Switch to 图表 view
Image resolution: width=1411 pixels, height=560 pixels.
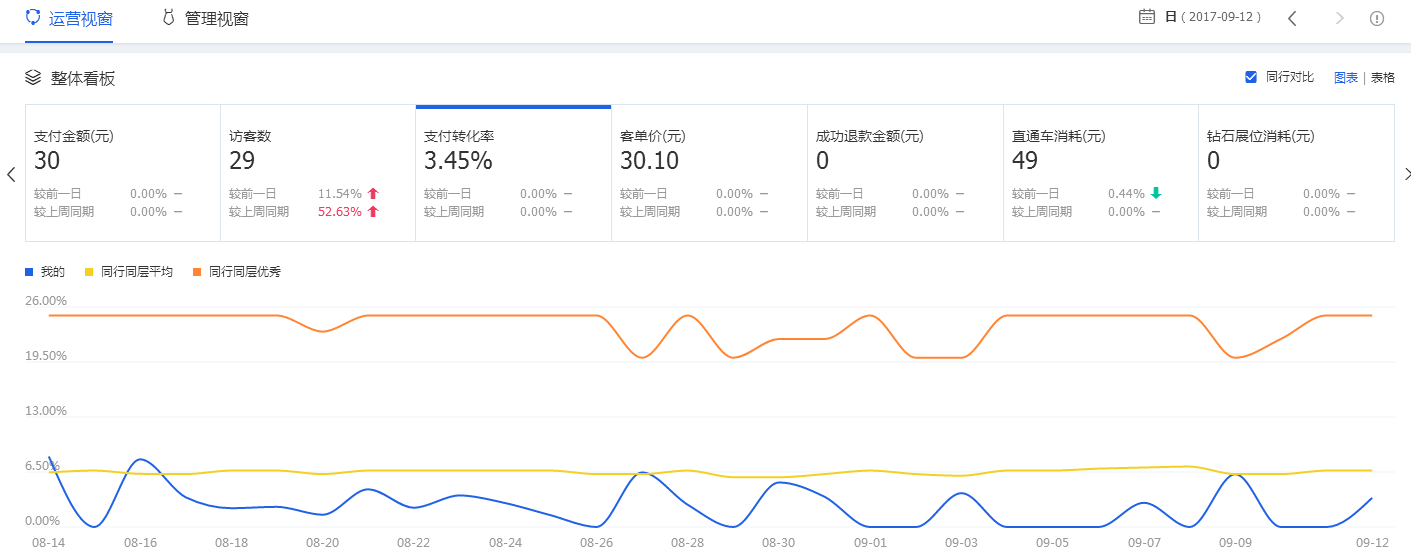tap(1346, 78)
